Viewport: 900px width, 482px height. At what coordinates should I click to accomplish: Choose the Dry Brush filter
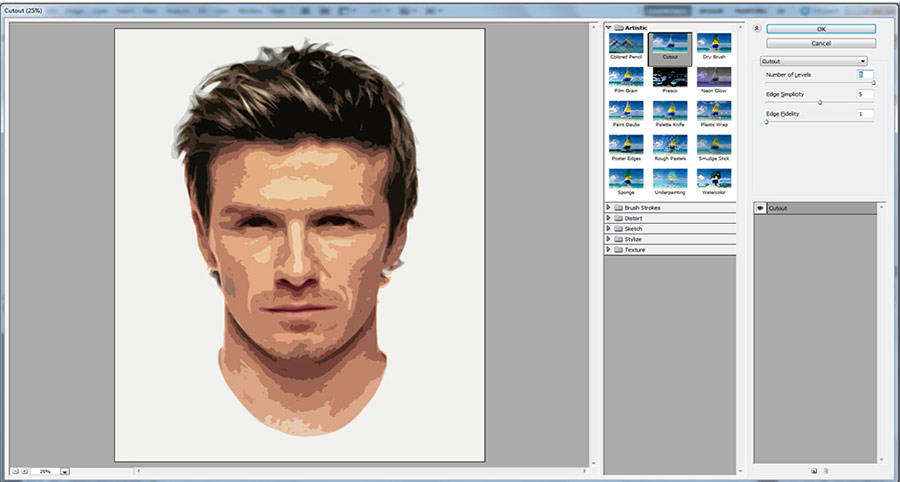713,44
